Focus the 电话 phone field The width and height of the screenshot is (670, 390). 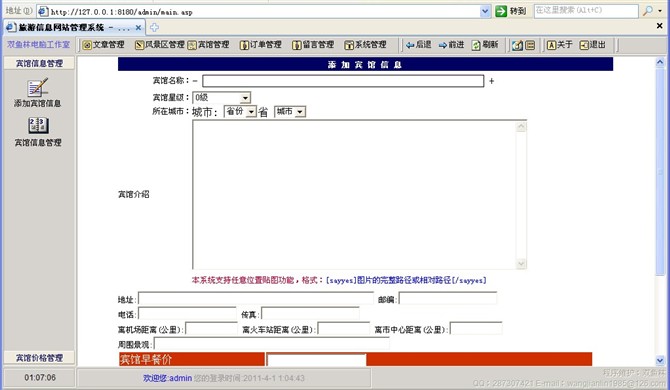coord(187,314)
